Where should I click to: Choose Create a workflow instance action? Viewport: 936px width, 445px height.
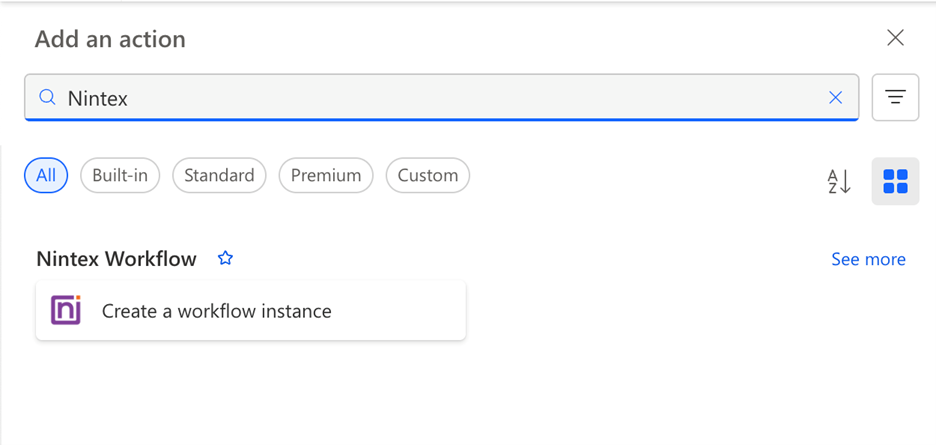tap(251, 311)
